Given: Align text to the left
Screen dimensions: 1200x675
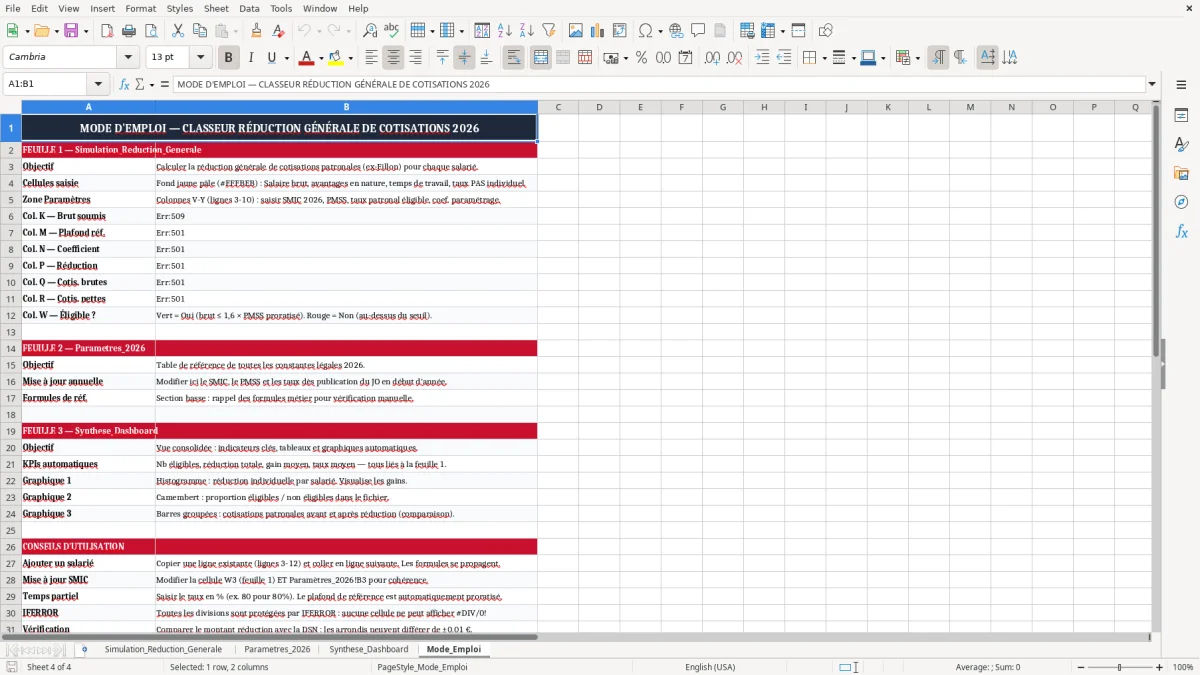Looking at the screenshot, I should click(x=372, y=58).
